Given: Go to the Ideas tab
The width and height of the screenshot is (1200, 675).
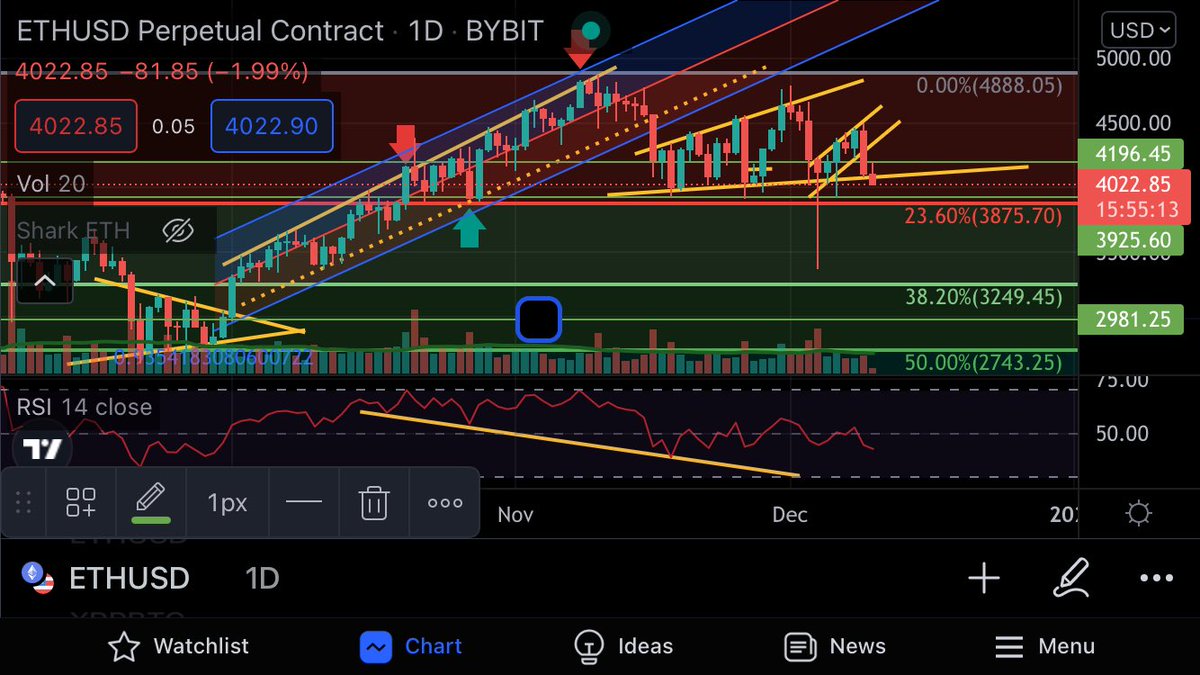Looking at the screenshot, I should coord(624,646).
